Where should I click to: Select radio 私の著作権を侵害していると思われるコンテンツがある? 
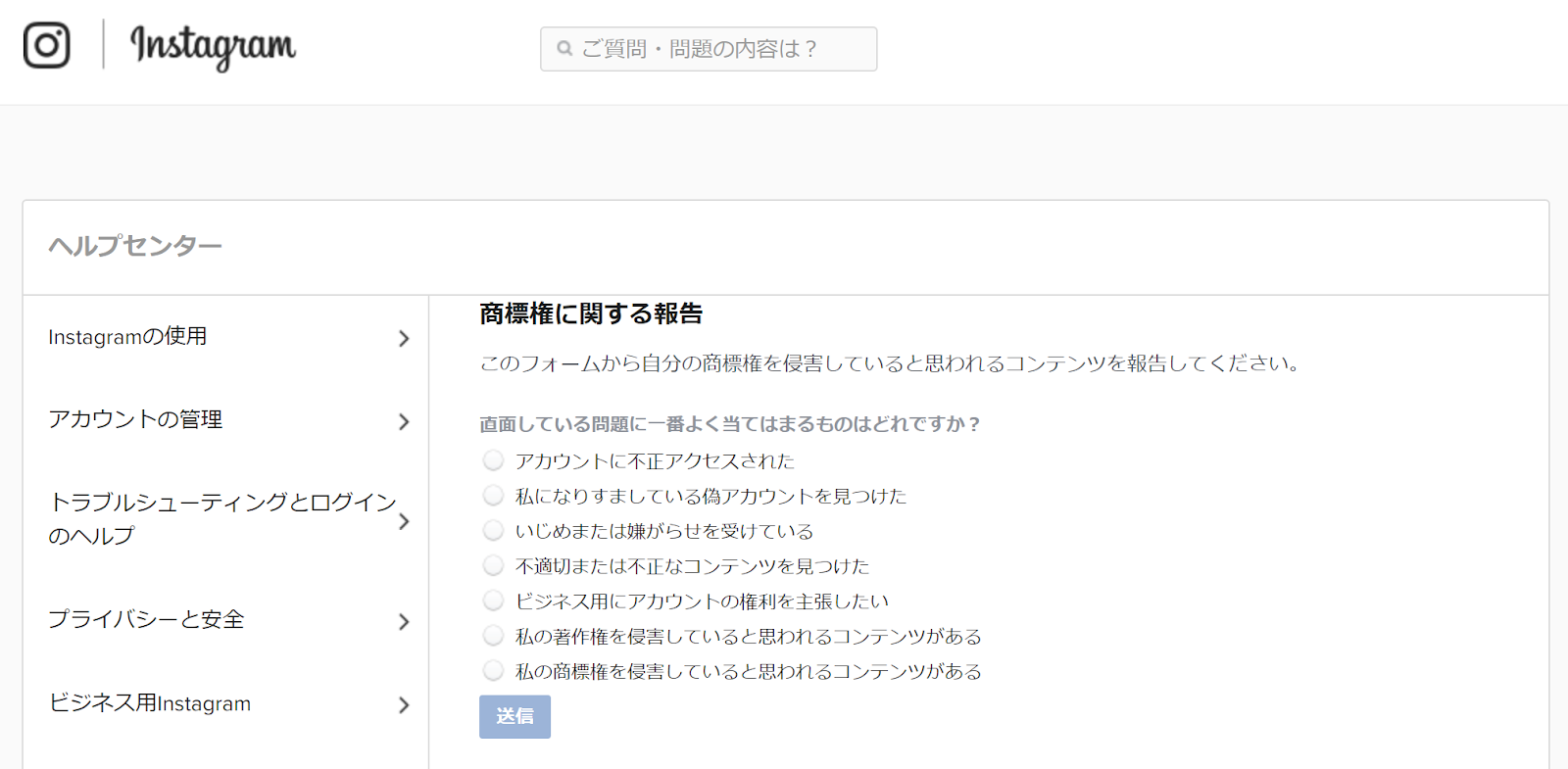[x=493, y=636]
